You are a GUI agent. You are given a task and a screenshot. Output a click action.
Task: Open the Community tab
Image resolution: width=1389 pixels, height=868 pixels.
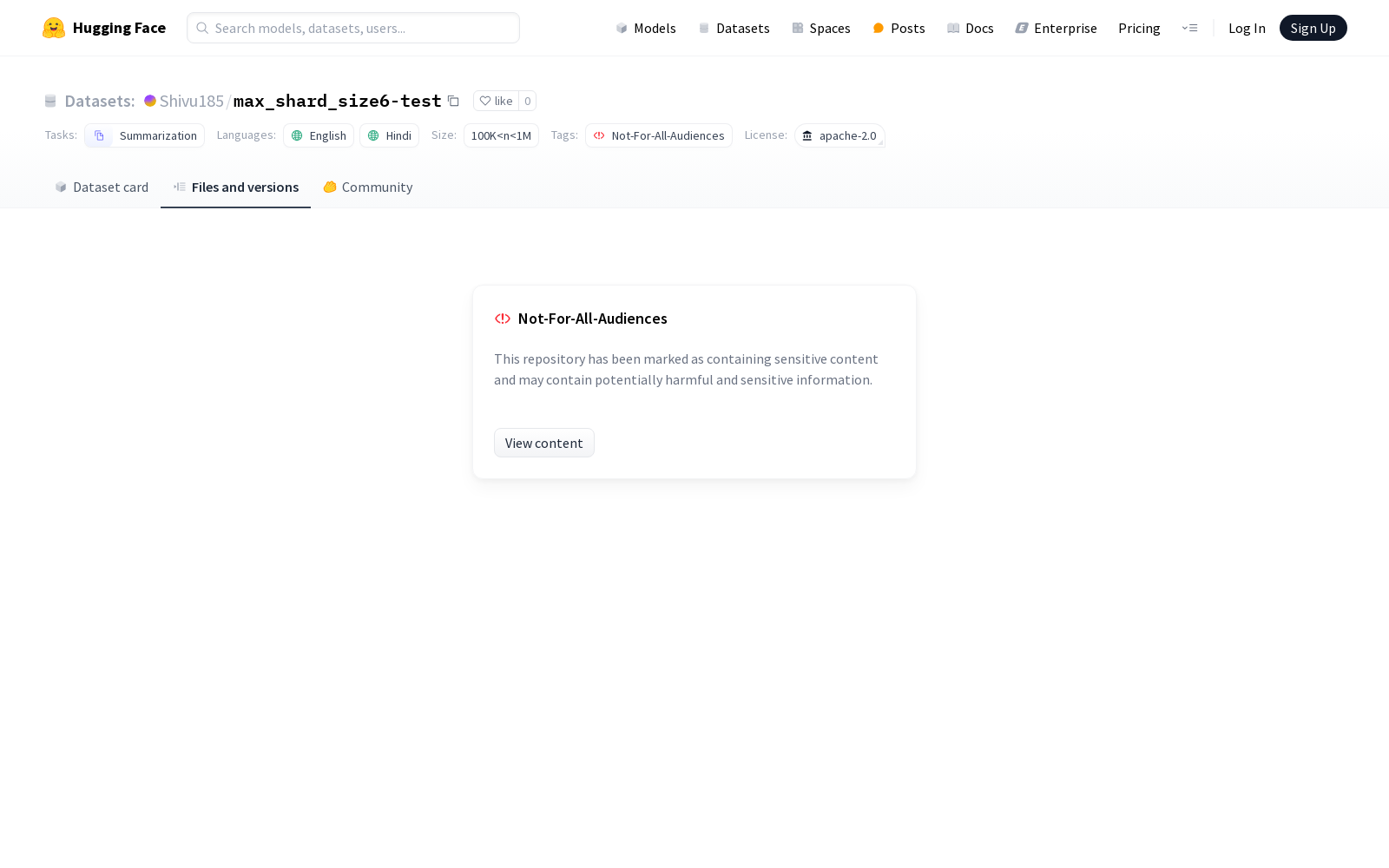pyautogui.click(x=367, y=187)
